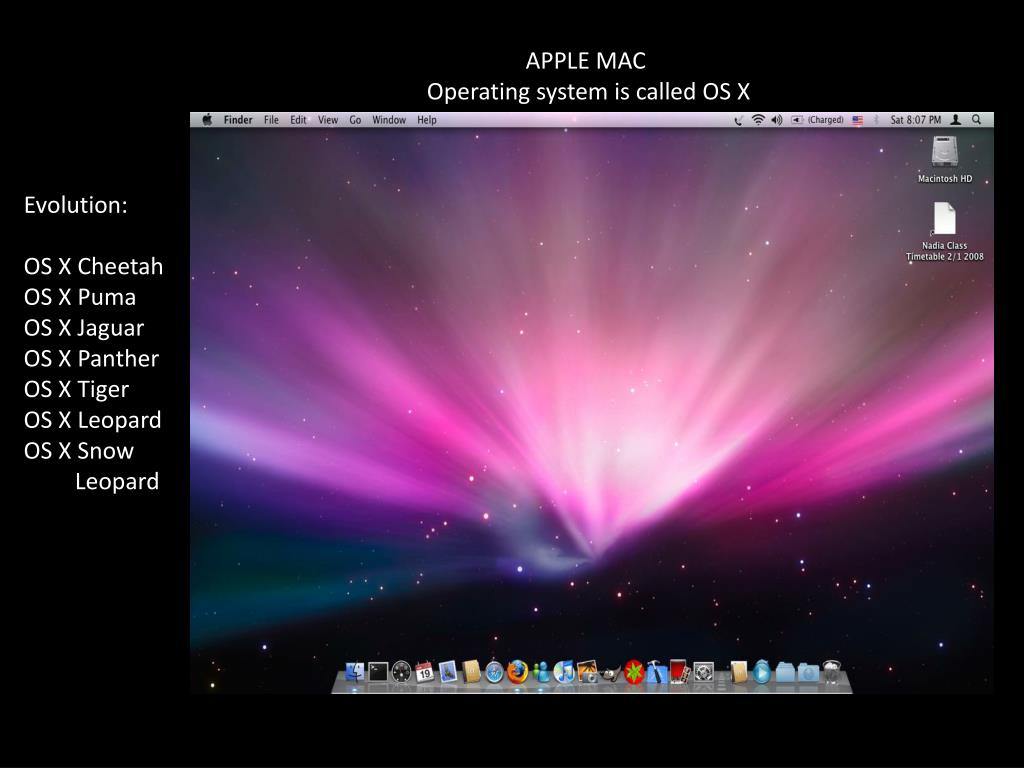Open the red circle green star app
This screenshot has height=768, width=1024.
click(633, 671)
